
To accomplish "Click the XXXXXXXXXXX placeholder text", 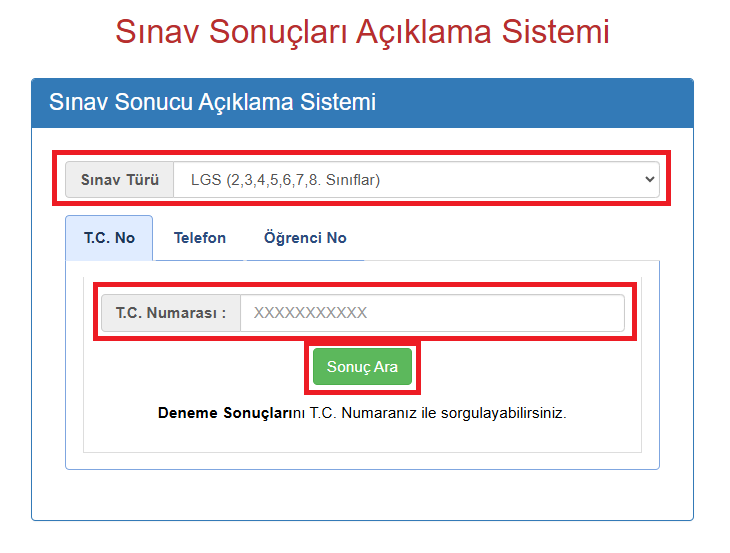I will point(311,313).
